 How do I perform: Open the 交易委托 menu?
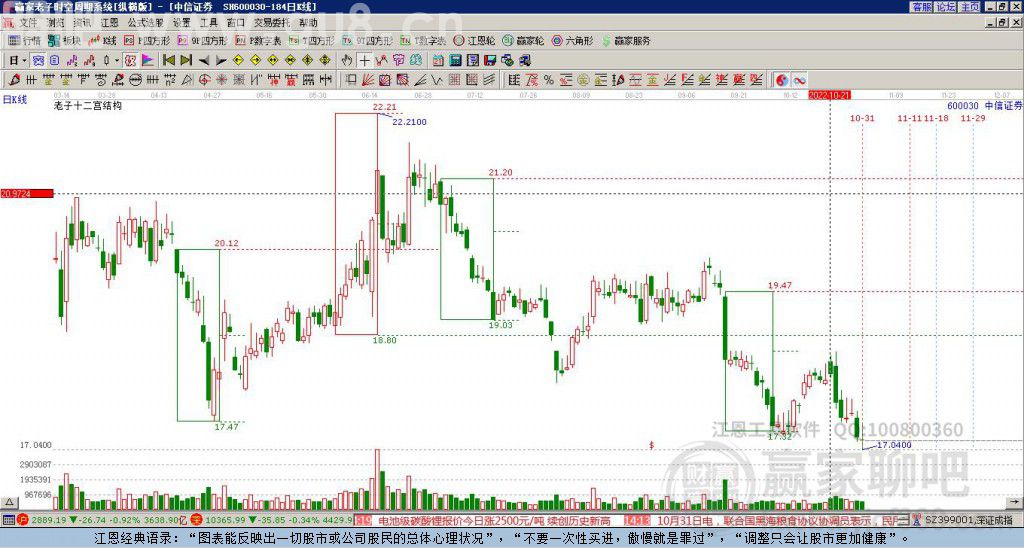click(272, 23)
